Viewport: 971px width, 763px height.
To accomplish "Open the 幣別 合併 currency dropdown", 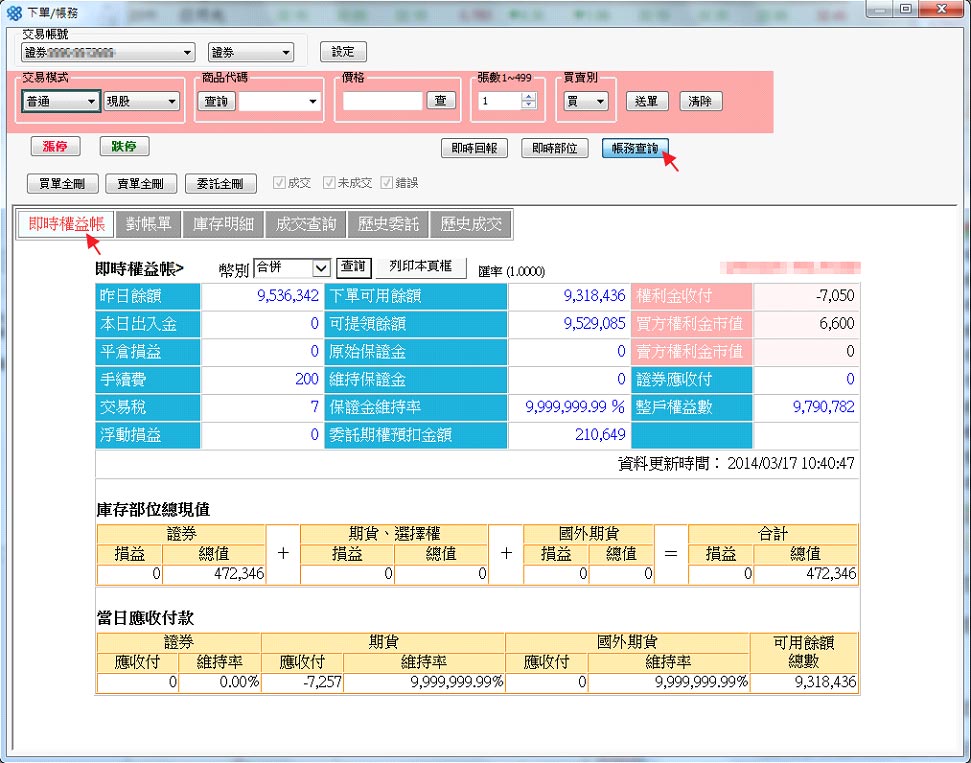I will click(x=292, y=268).
